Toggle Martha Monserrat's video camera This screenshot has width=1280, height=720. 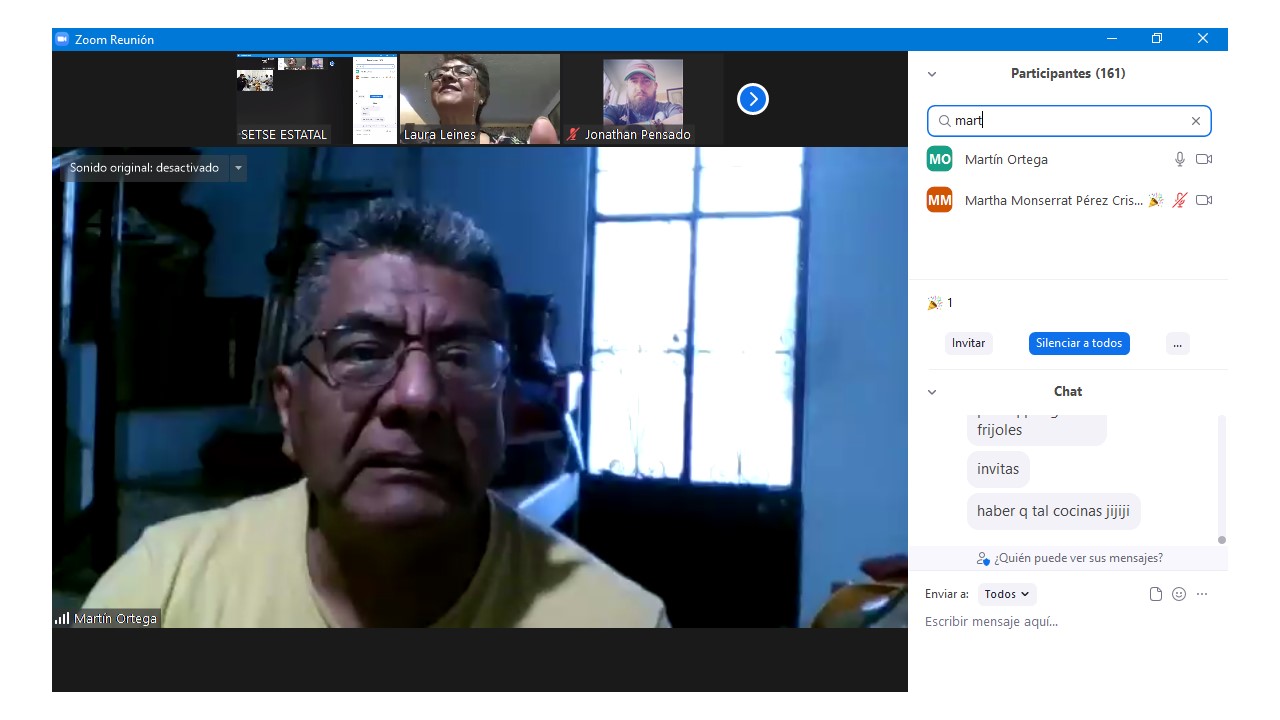[1204, 200]
